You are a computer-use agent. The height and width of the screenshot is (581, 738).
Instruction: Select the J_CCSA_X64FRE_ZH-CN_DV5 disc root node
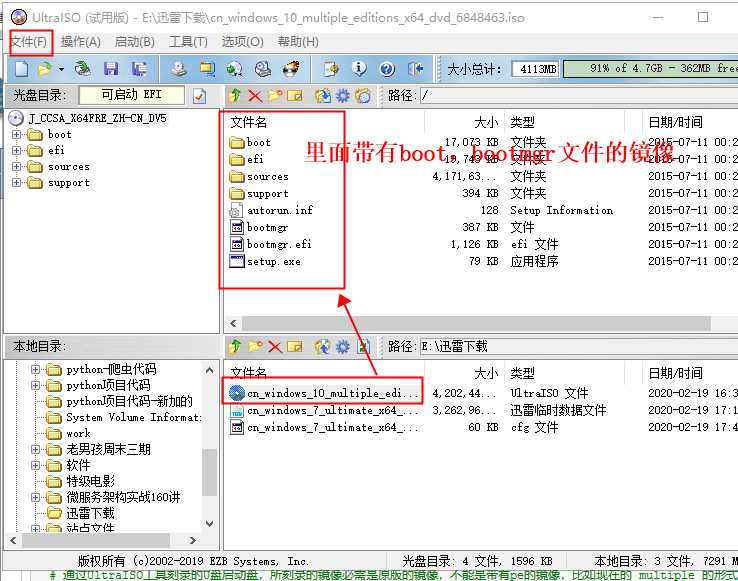coord(97,118)
